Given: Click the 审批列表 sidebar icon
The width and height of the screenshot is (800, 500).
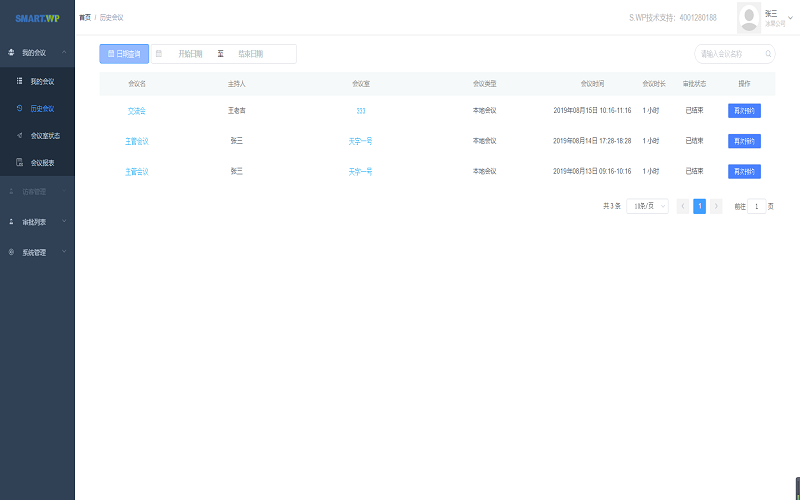Looking at the screenshot, I should pyautogui.click(x=11, y=221).
